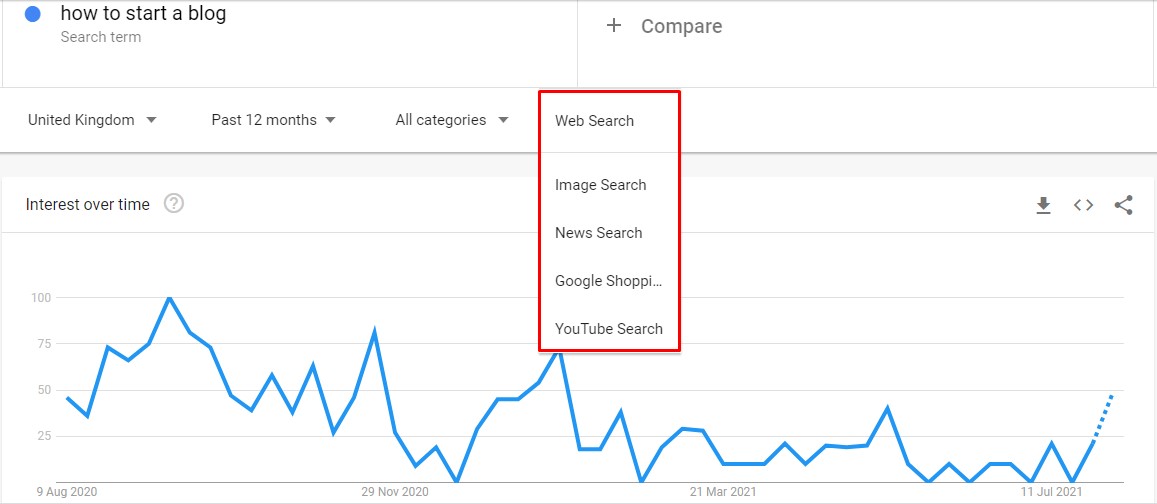Open the embed code icon
Screen dimensions: 1157x504
(1083, 205)
